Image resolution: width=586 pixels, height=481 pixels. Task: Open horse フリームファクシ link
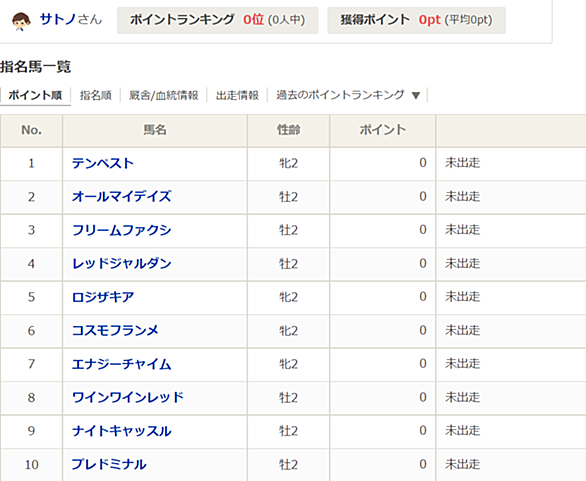(x=121, y=230)
